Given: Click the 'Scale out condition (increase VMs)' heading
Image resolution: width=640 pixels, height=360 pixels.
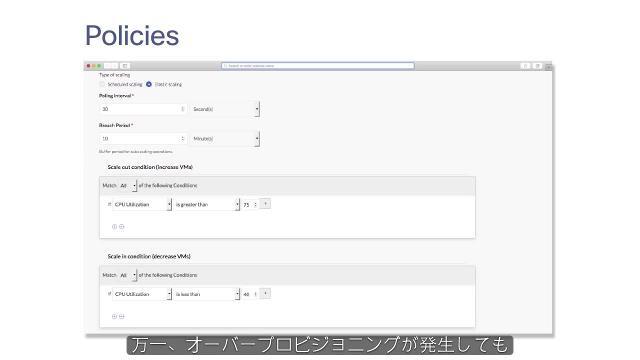Looking at the screenshot, I should pos(150,167).
